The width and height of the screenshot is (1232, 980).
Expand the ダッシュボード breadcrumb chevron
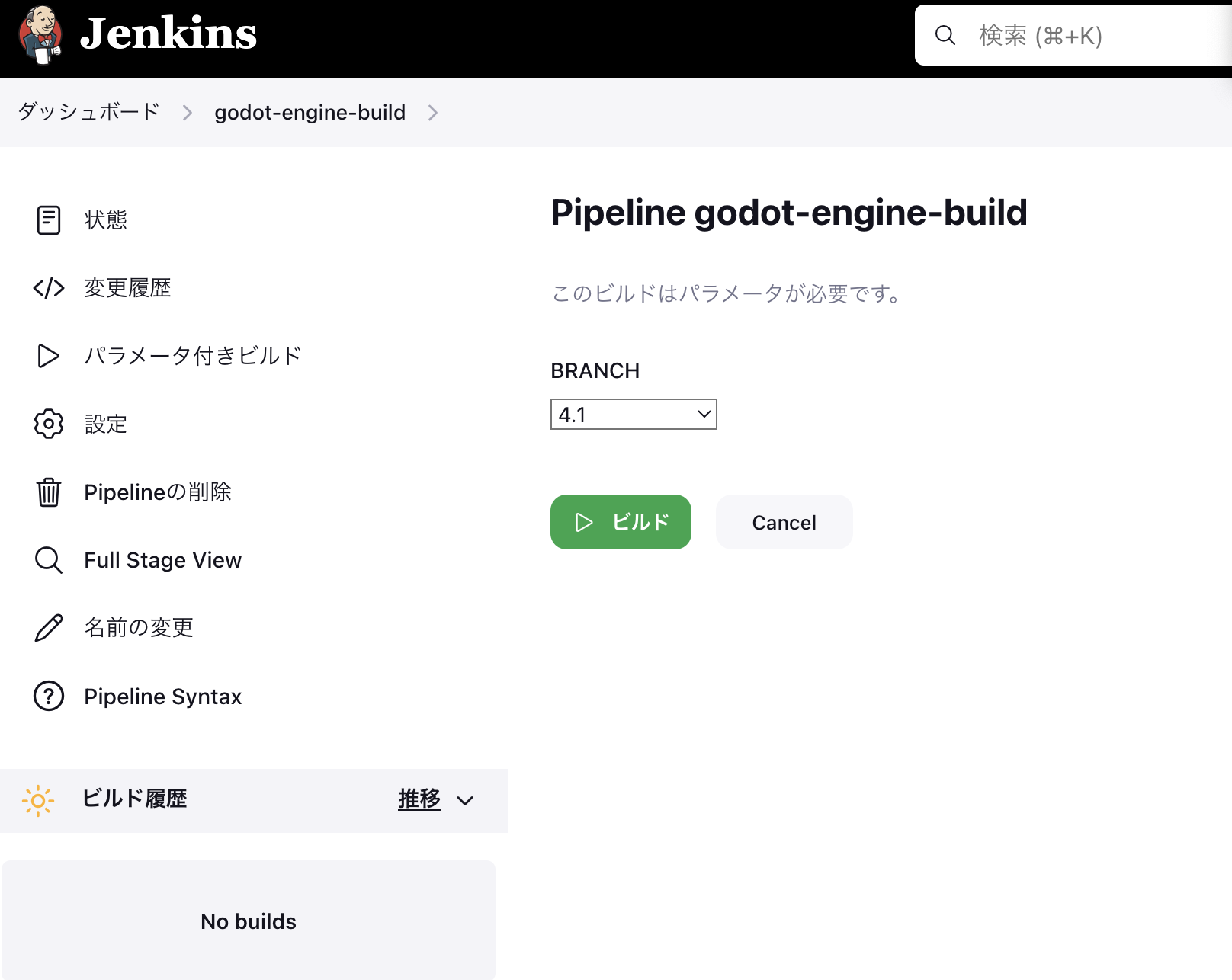188,113
